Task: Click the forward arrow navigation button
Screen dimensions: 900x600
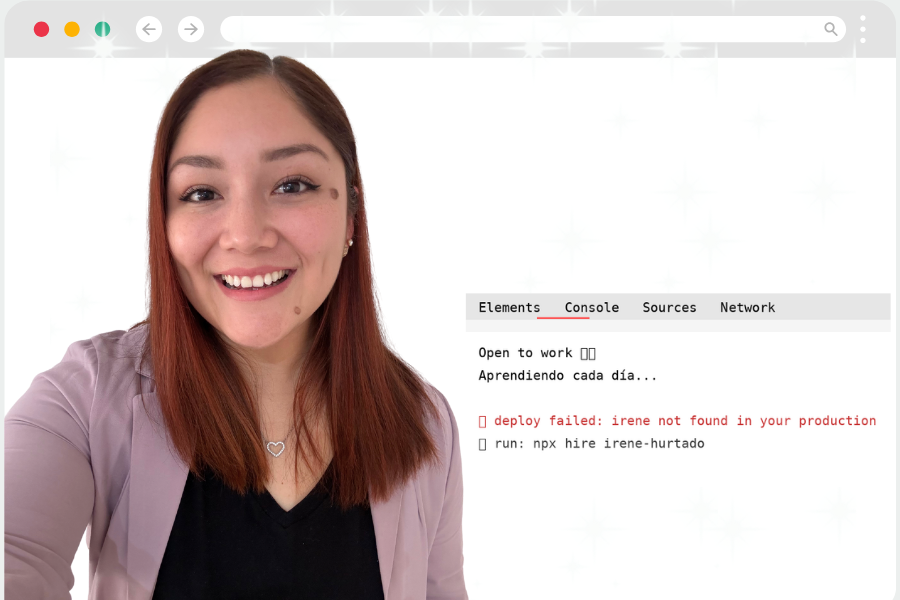Action: tap(191, 29)
